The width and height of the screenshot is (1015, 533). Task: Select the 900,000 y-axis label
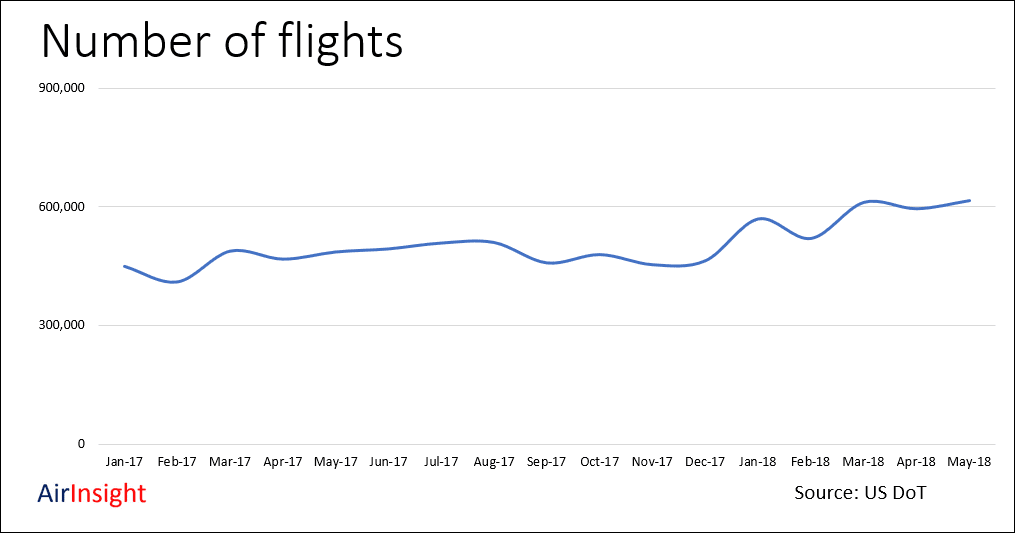(x=63, y=88)
